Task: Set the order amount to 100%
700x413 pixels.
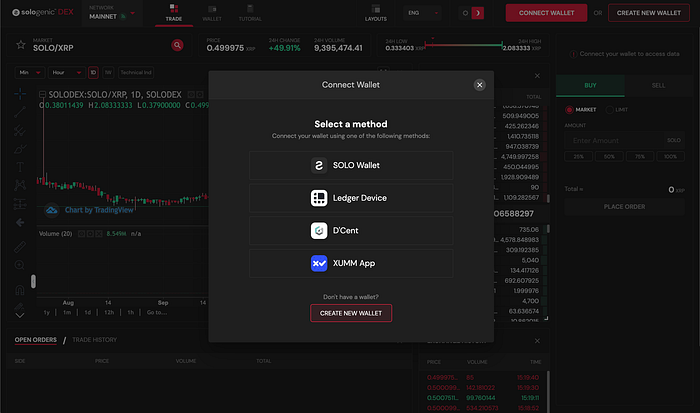Action: coord(670,157)
